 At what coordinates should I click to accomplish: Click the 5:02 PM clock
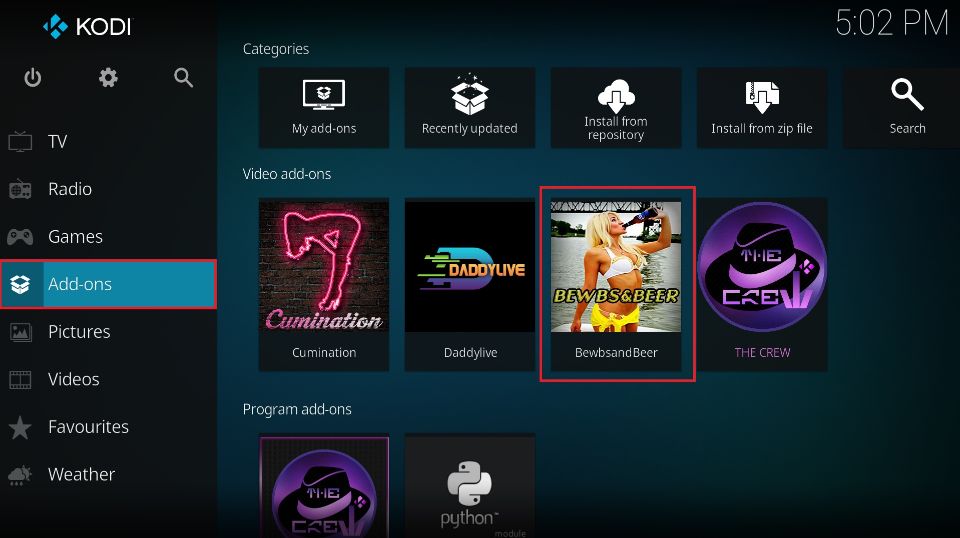coord(891,24)
